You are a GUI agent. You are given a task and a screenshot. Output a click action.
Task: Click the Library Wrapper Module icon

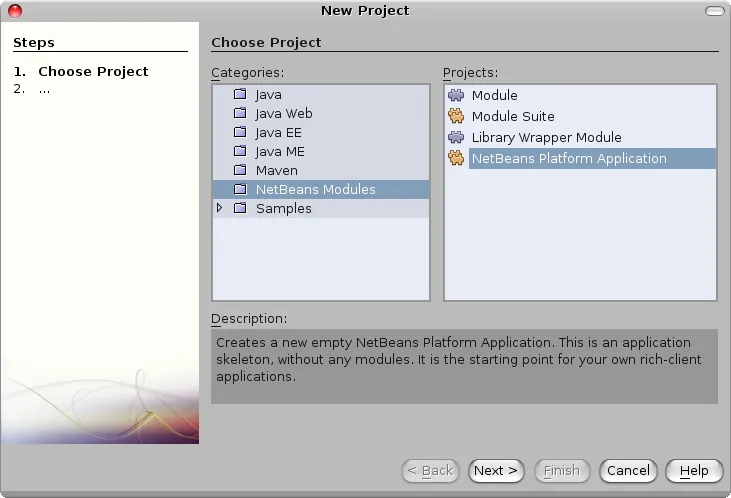pyautogui.click(x=456, y=137)
